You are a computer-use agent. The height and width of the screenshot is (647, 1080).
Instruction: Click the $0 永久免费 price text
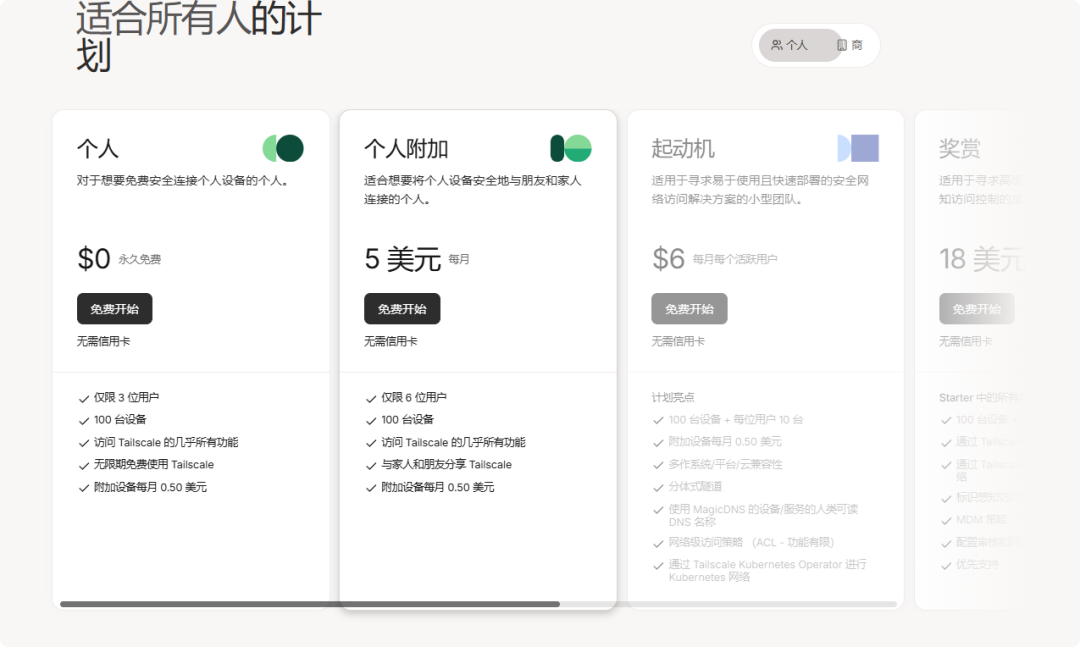(x=118, y=259)
